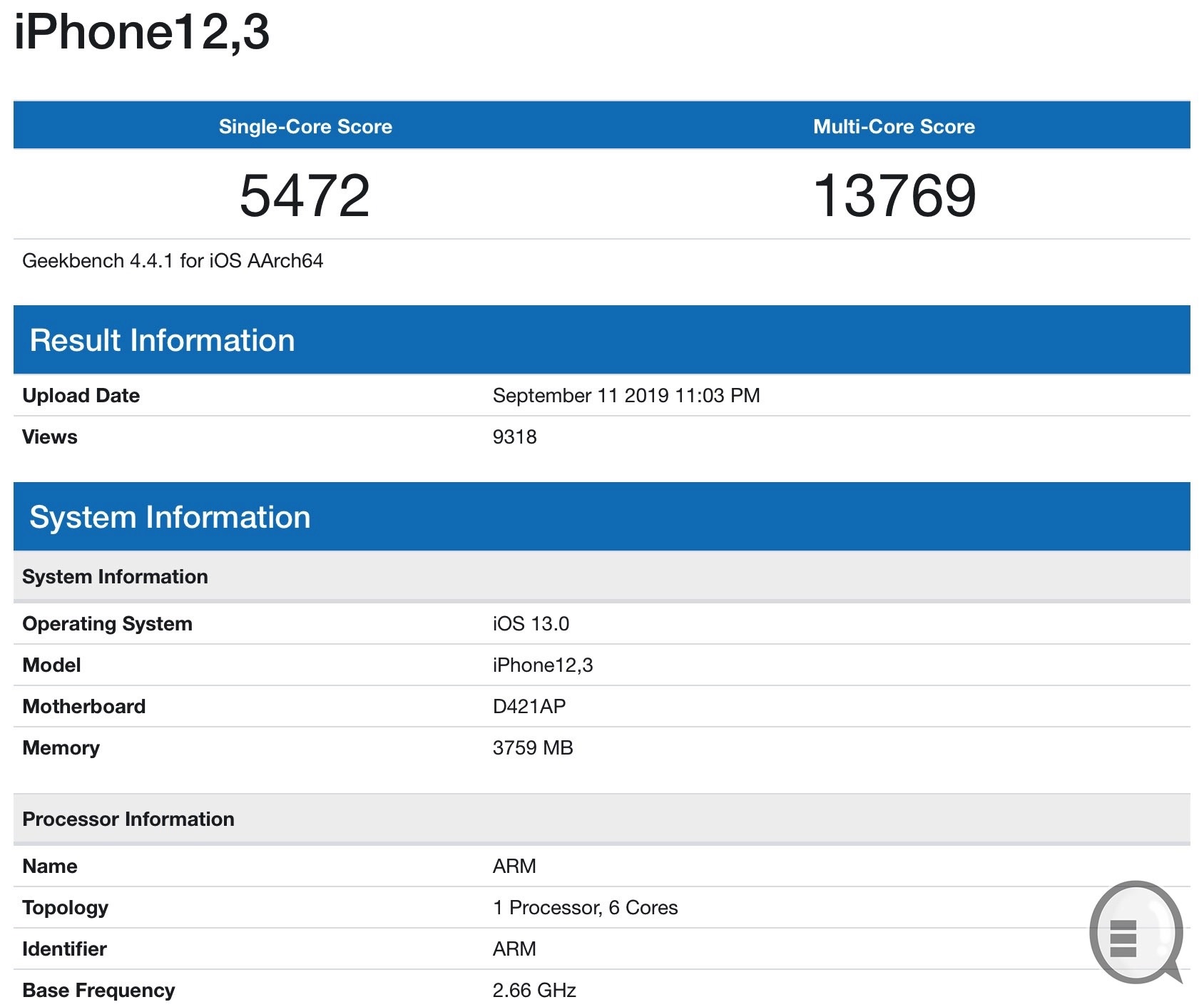This screenshot has height=1007, width=1204.
Task: Click the Model row label
Action: pos(51,665)
